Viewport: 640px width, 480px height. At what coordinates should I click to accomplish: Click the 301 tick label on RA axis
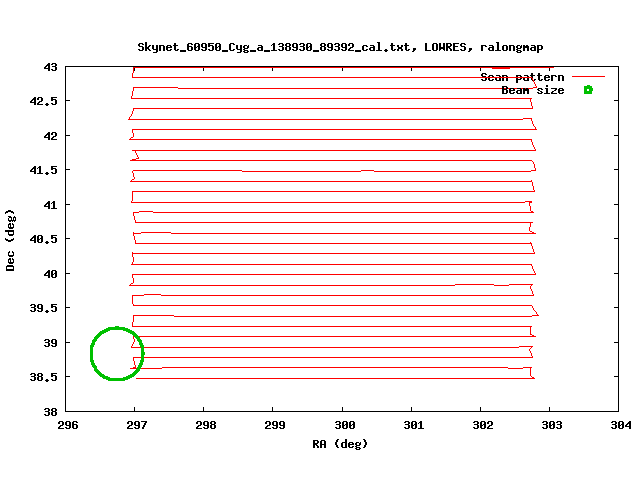[412, 425]
